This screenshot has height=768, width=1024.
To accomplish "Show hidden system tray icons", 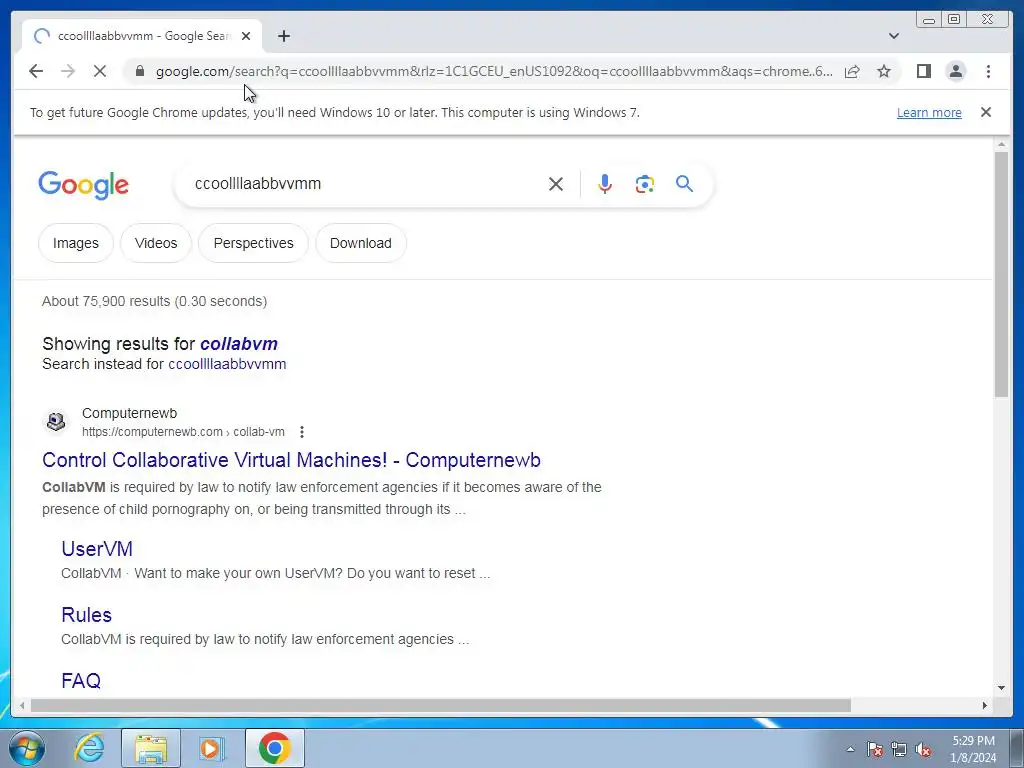I will (850, 749).
